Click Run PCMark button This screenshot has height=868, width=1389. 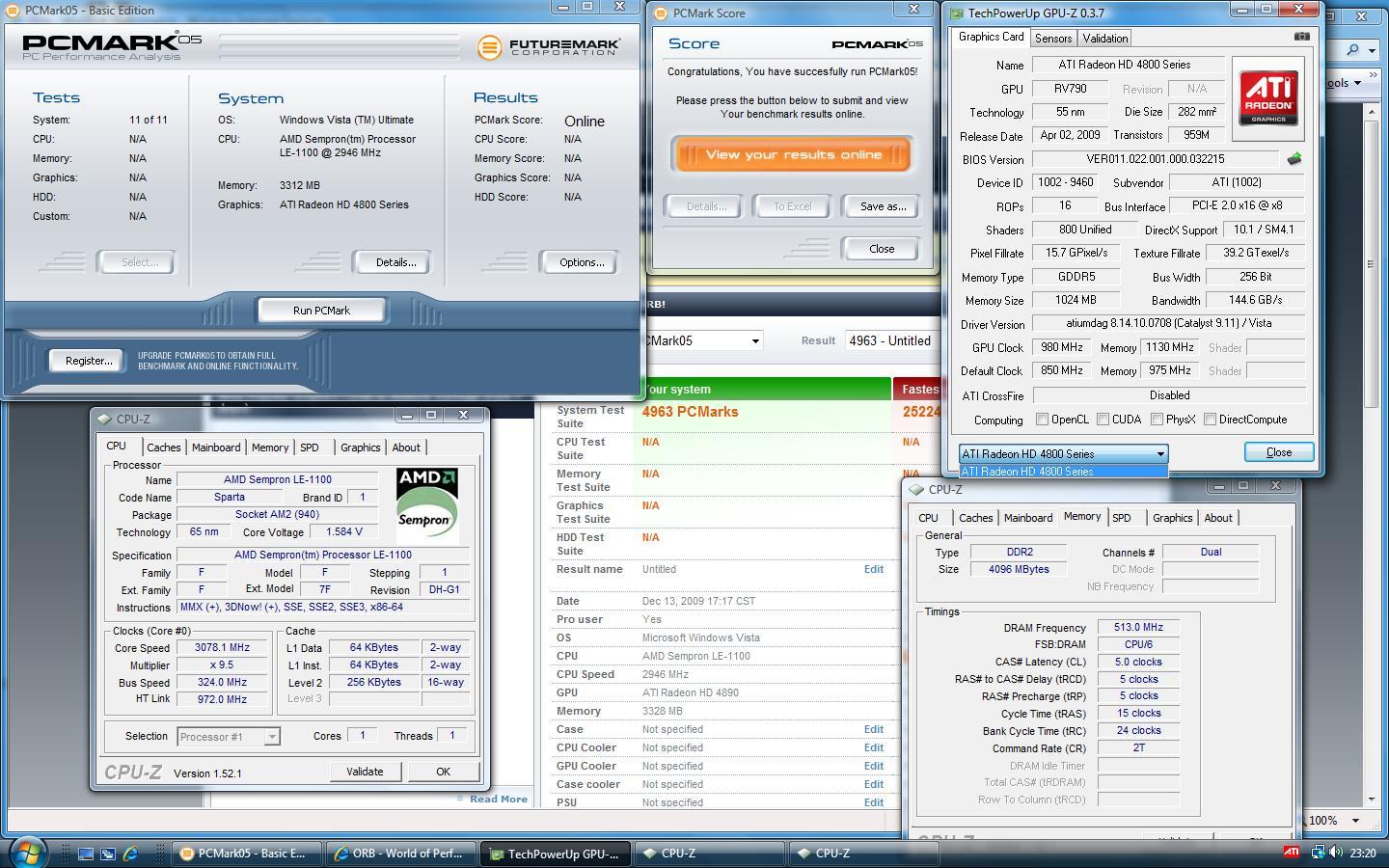click(321, 311)
